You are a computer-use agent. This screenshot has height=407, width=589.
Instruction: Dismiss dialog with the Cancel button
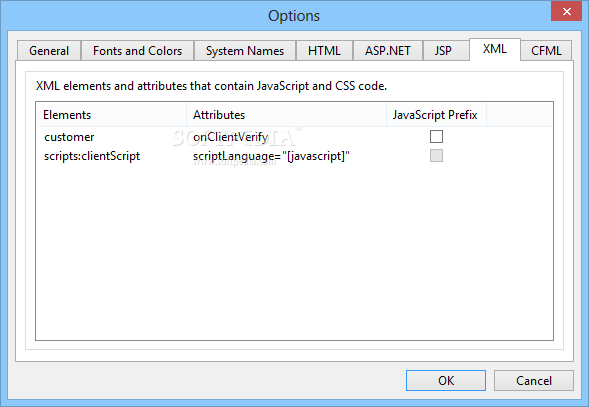533,380
